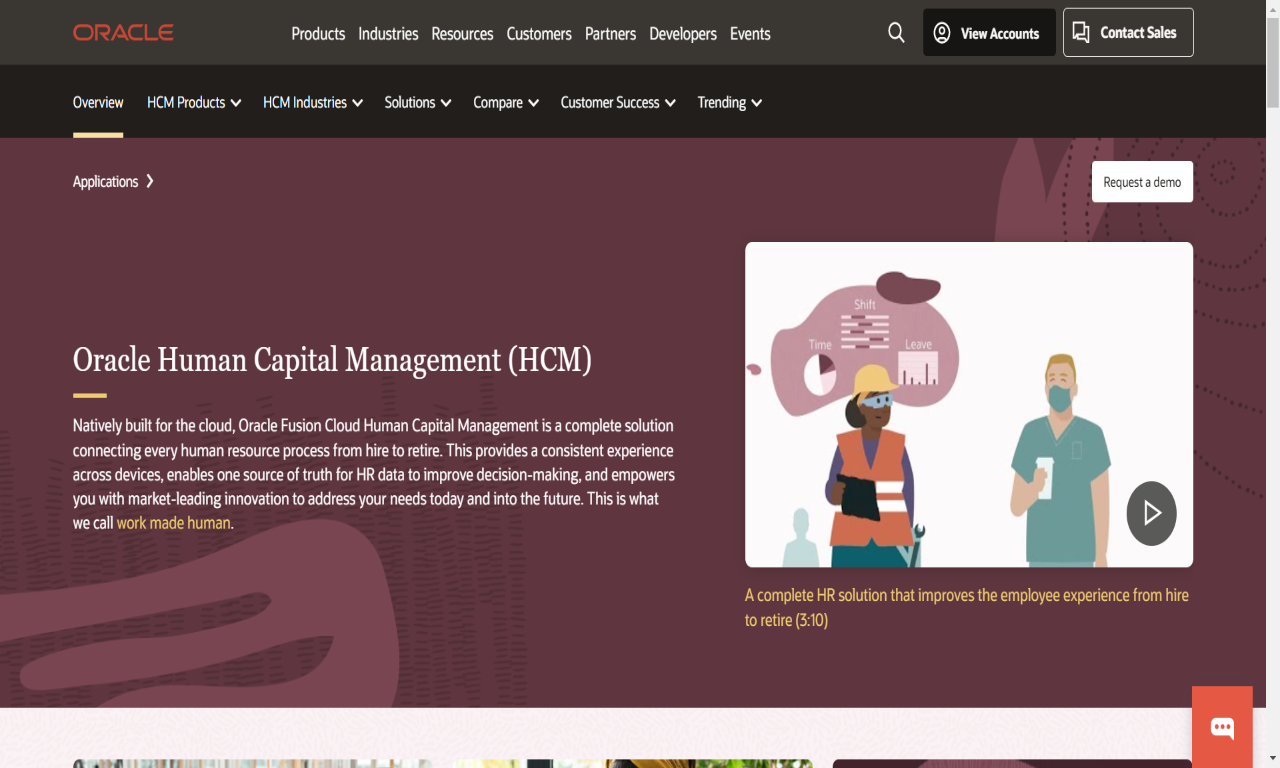1280x768 pixels.
Task: Expand the HCM Industries dropdown
Action: (x=313, y=102)
